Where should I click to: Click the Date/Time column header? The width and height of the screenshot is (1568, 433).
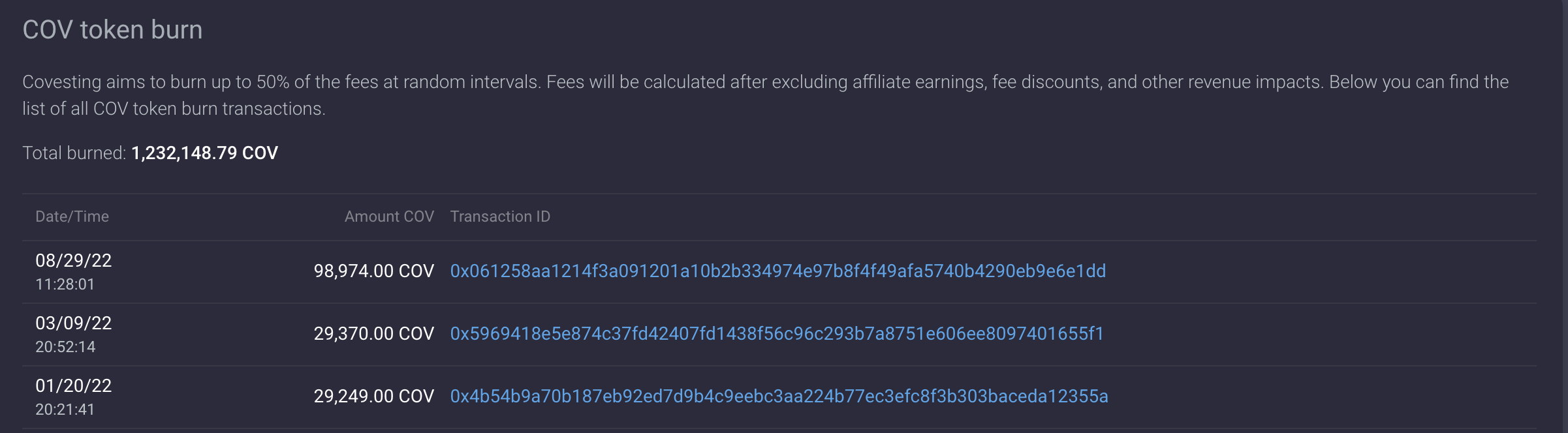point(72,216)
